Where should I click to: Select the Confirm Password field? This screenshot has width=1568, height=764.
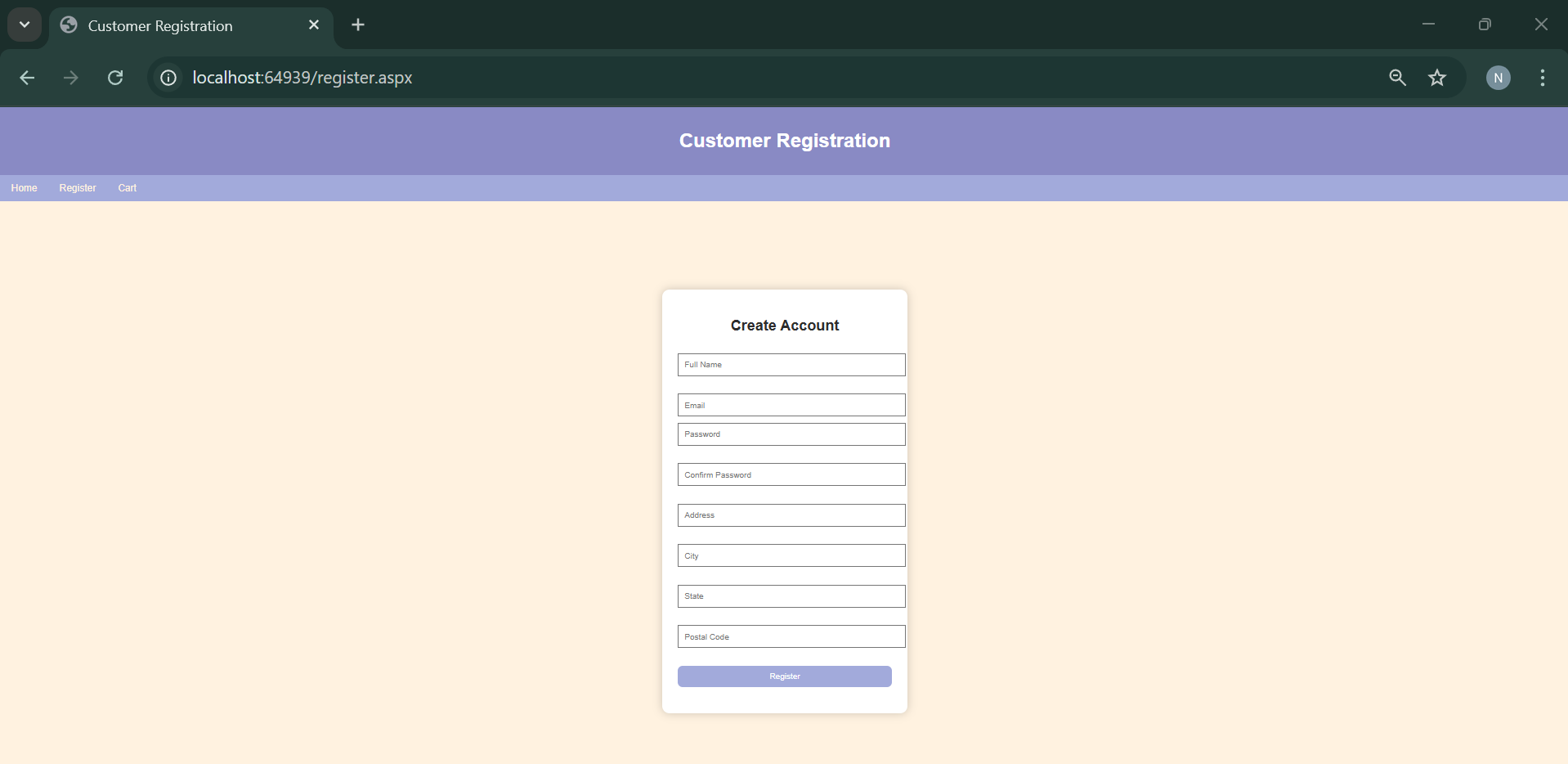pos(791,475)
